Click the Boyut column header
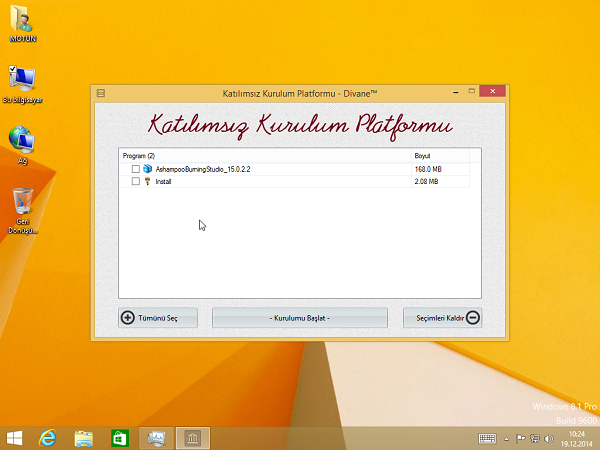This screenshot has height=450, width=600. (x=424, y=156)
